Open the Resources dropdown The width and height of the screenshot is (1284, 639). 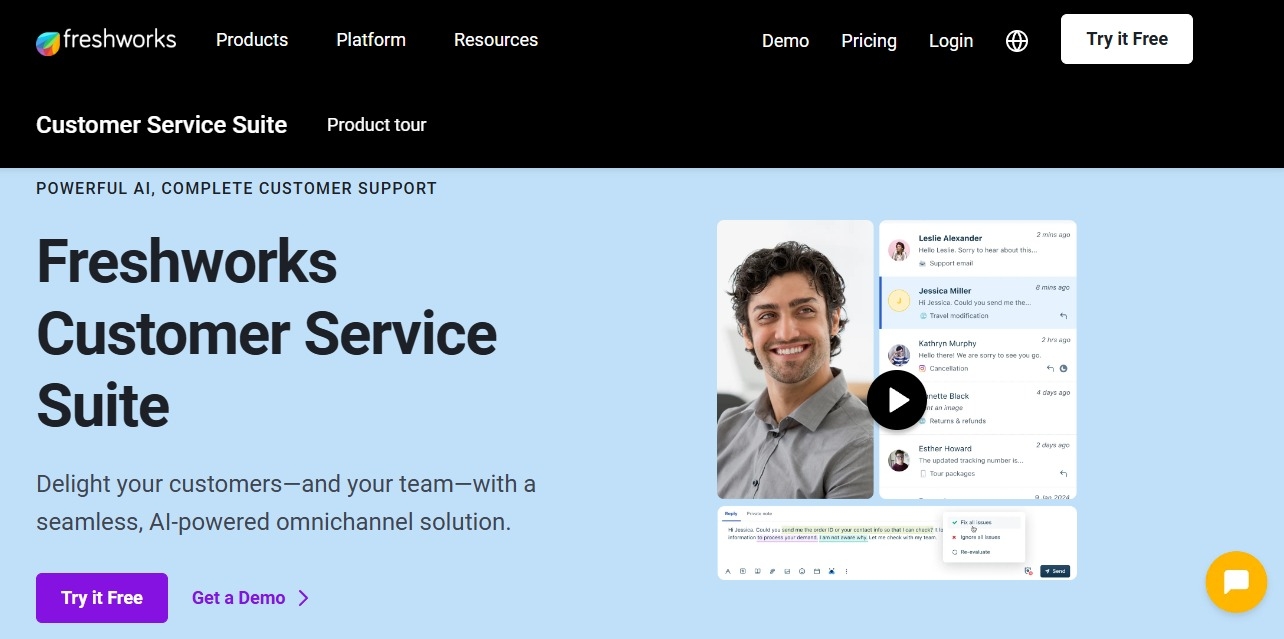coord(496,40)
